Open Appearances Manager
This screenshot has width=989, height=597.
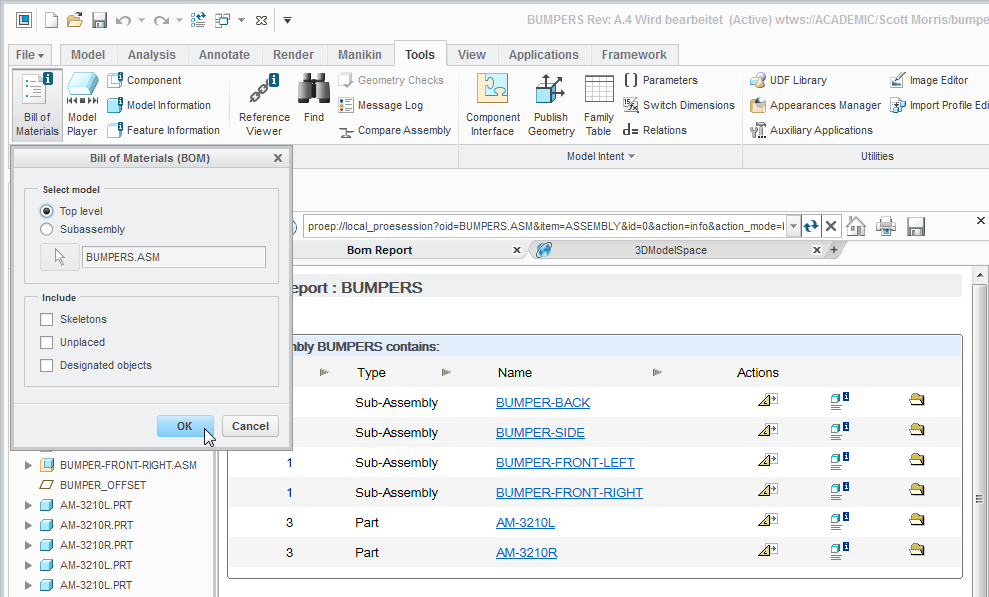click(x=816, y=105)
